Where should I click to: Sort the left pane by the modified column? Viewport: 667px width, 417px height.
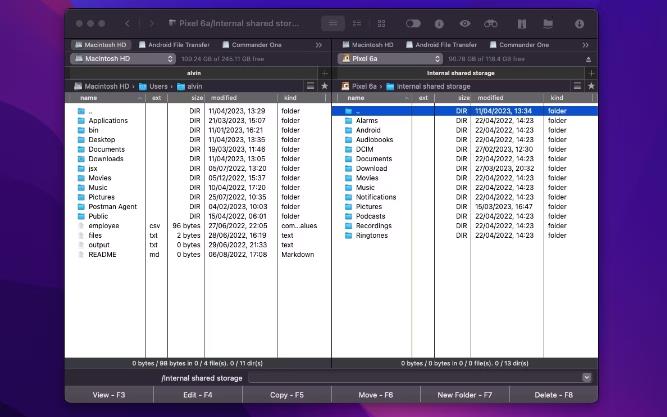241,98
